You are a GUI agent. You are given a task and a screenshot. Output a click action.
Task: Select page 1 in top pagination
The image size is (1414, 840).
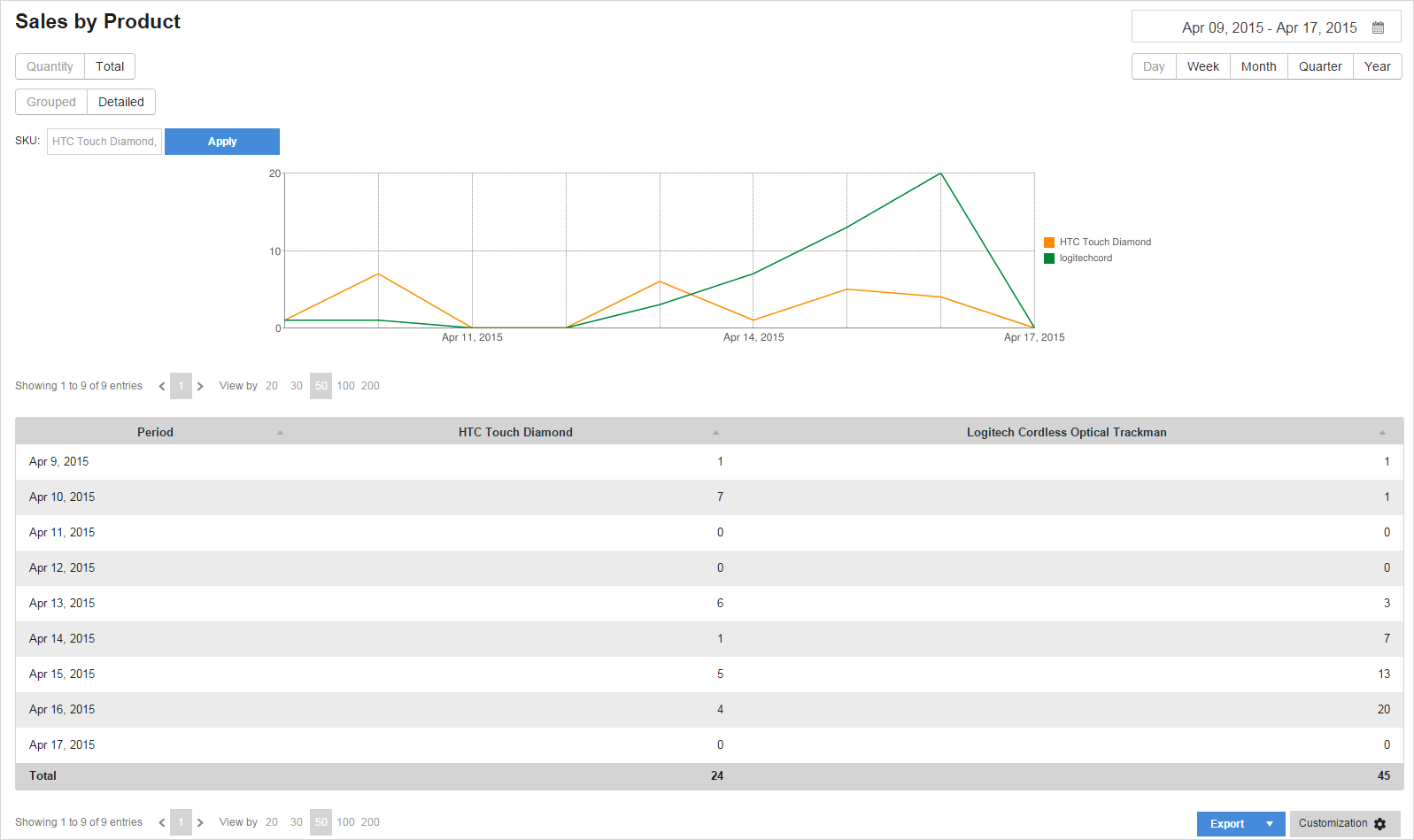tap(181, 386)
